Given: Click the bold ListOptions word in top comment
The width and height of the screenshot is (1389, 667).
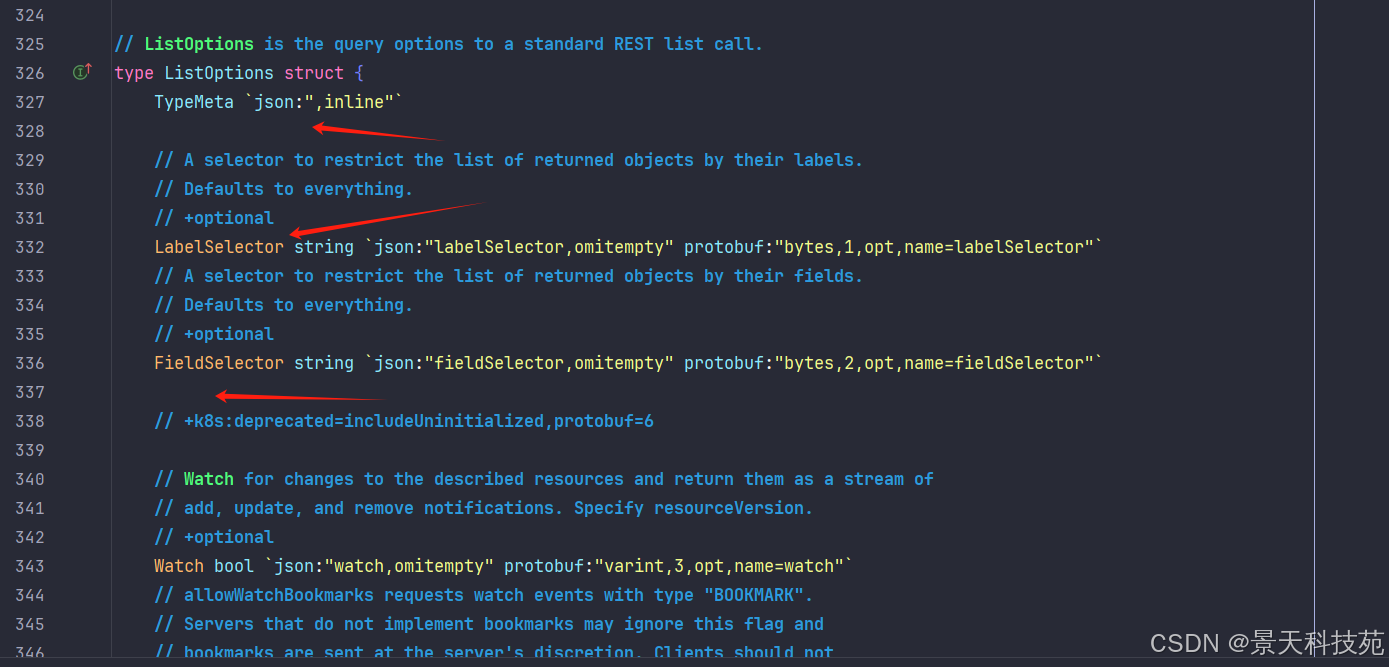Looking at the screenshot, I should click(x=198, y=44).
